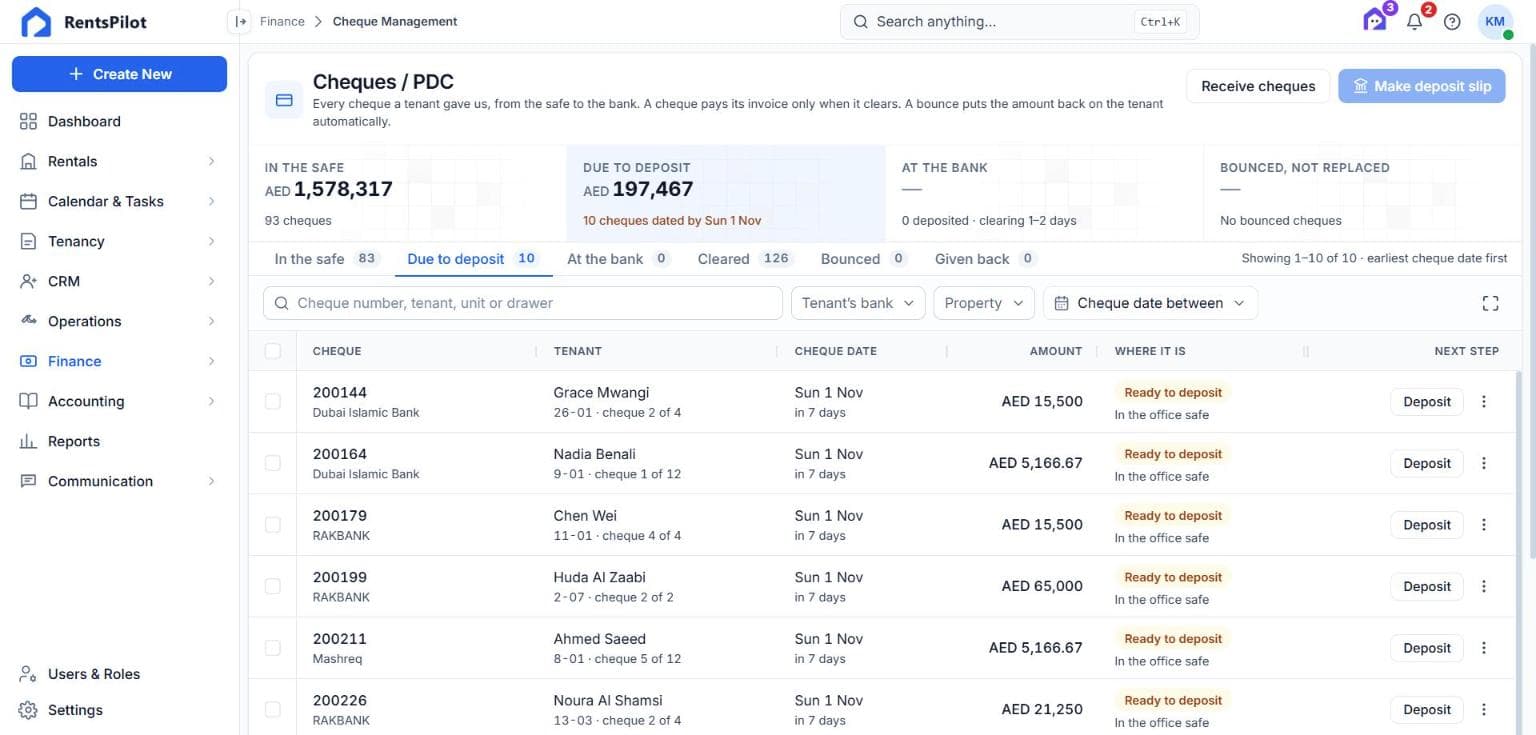Switch to the At the bank tab

[617, 259]
